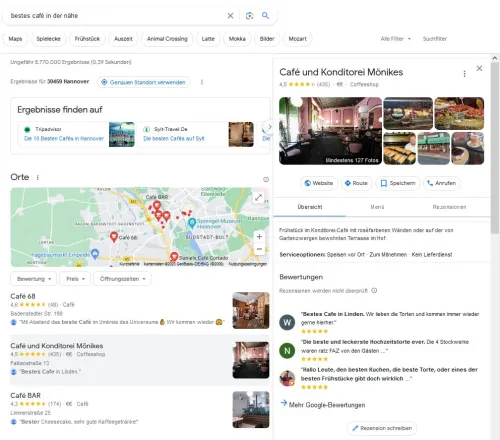Click scrollbar up arrow in details panel
500x440 pixels.
[x=495, y=58]
